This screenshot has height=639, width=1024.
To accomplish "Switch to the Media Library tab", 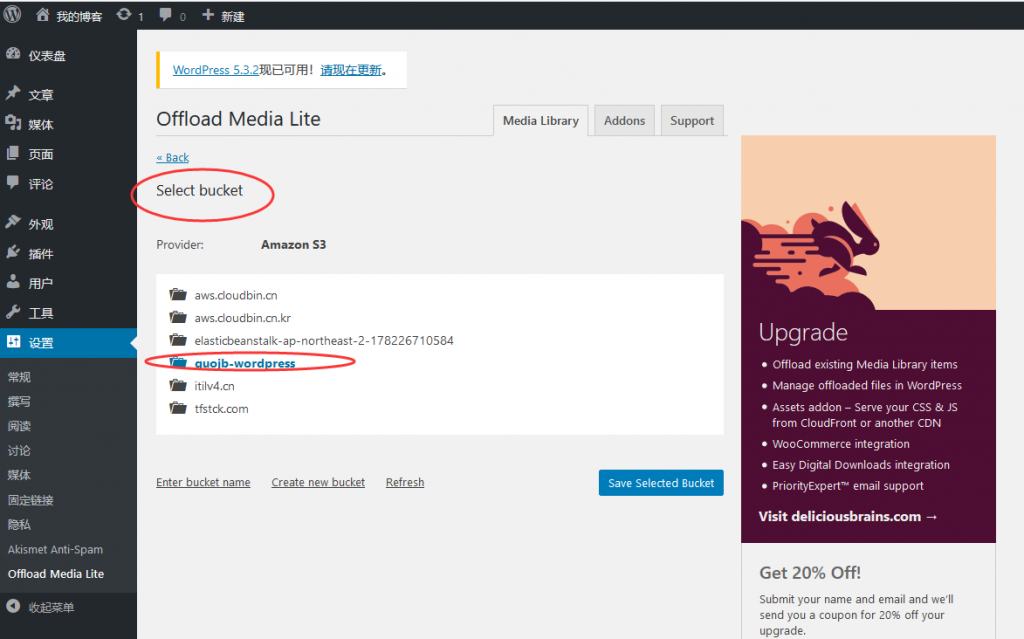I will click(x=541, y=120).
